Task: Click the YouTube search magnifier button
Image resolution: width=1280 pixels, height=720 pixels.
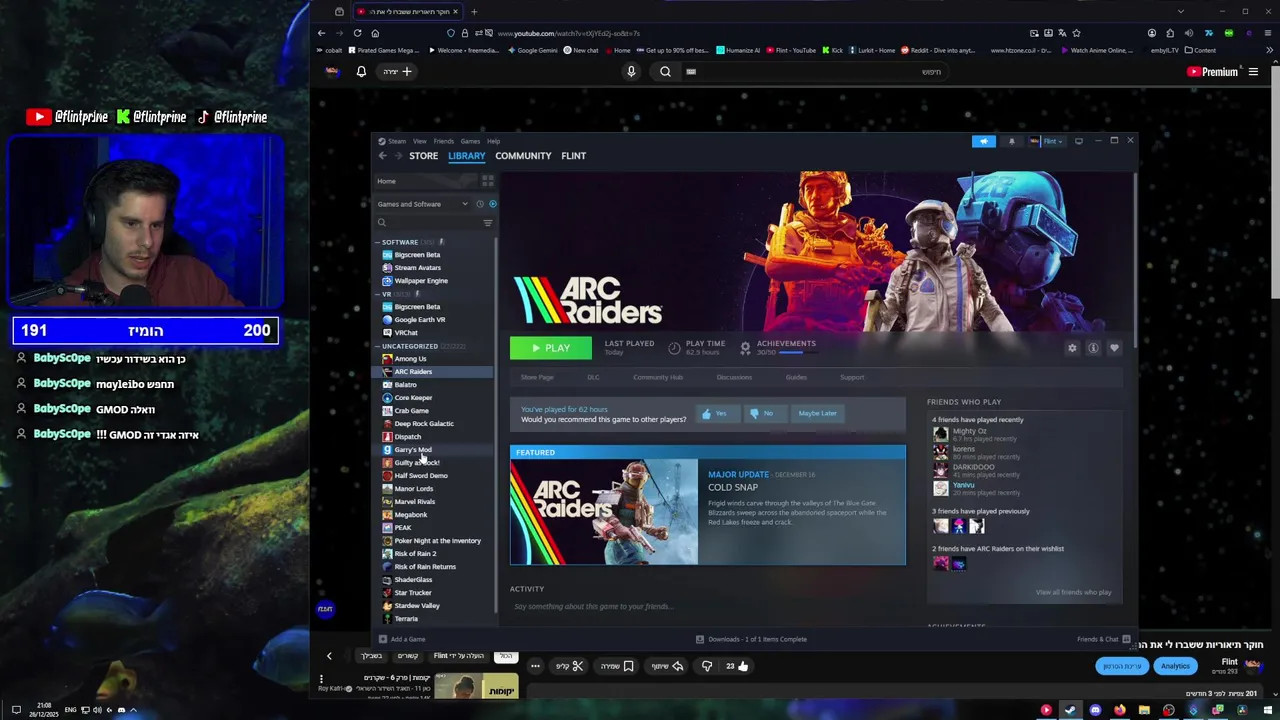Action: tap(665, 72)
